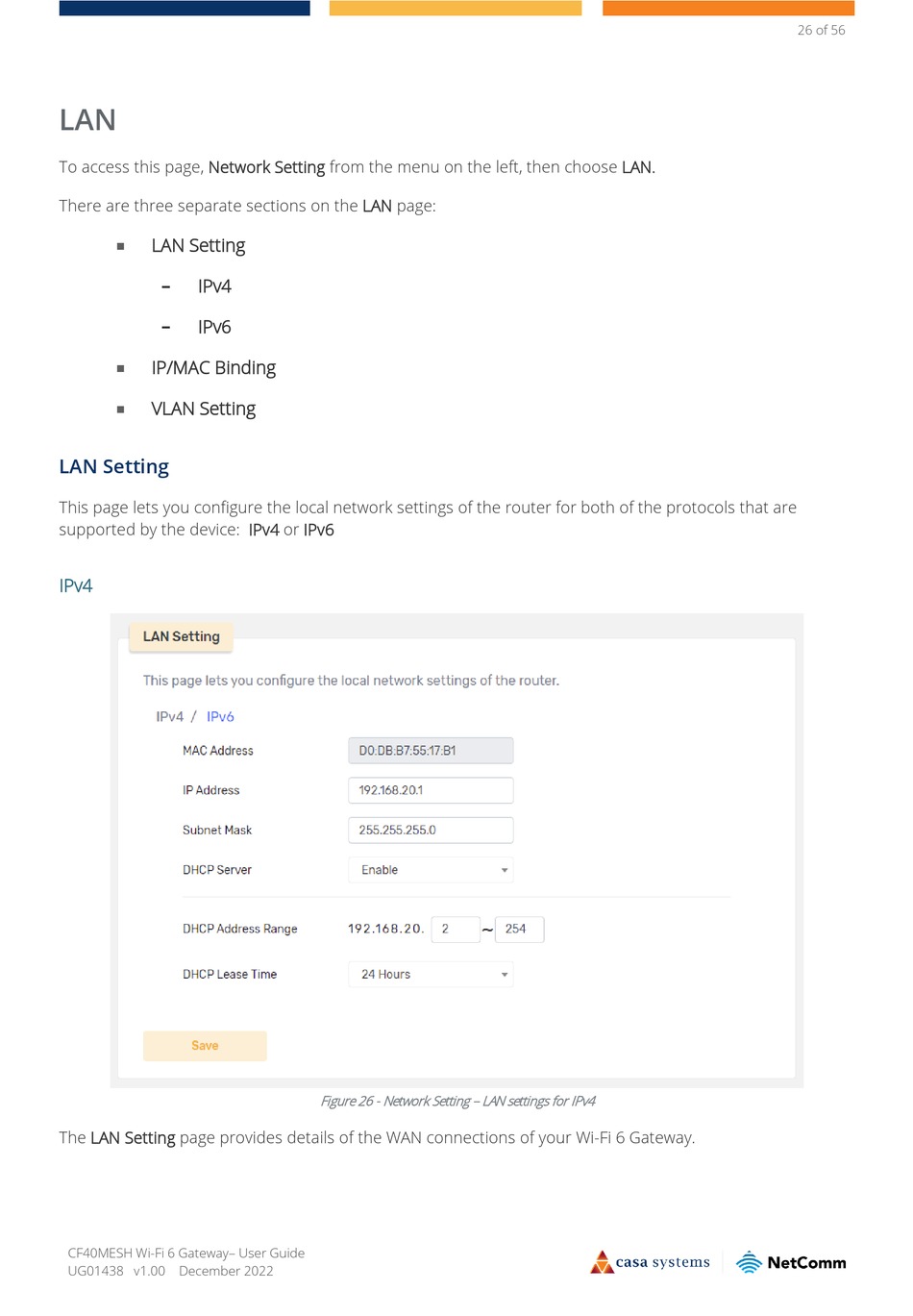Click the Subnet Mask input field
Image resolution: width=913 pixels, height=1316 pixels.
(x=430, y=831)
